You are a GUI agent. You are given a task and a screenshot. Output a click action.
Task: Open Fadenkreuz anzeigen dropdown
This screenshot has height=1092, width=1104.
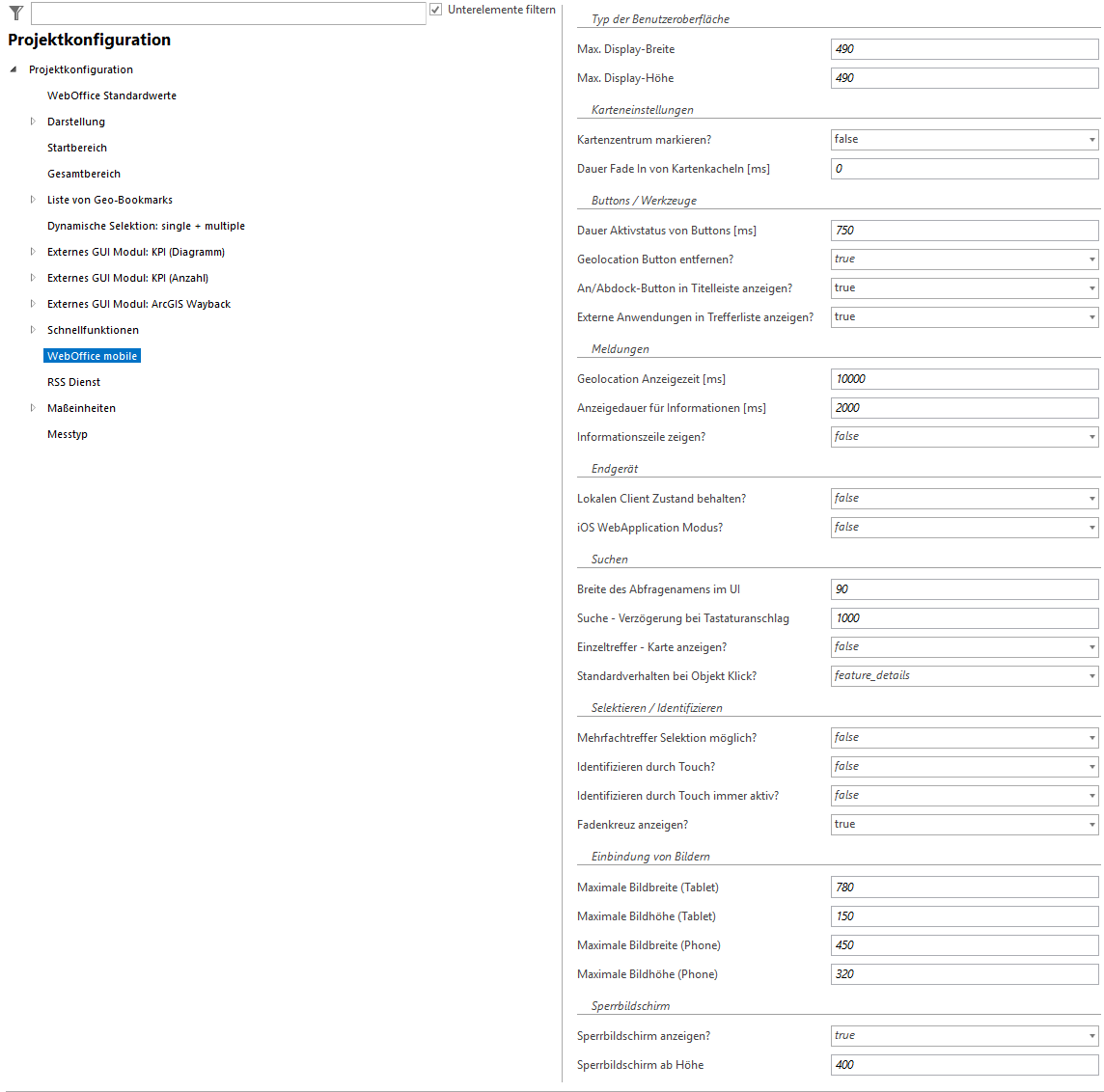[x=1091, y=825]
